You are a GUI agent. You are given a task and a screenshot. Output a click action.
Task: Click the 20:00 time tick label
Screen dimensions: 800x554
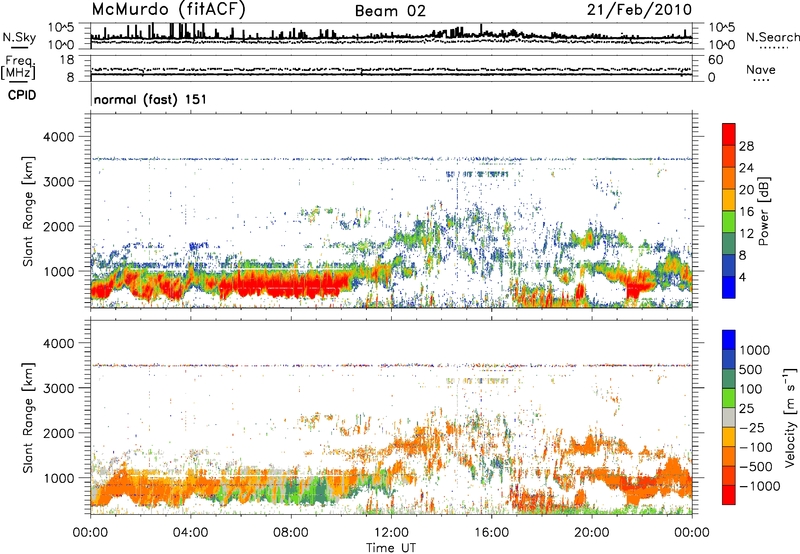click(x=591, y=533)
